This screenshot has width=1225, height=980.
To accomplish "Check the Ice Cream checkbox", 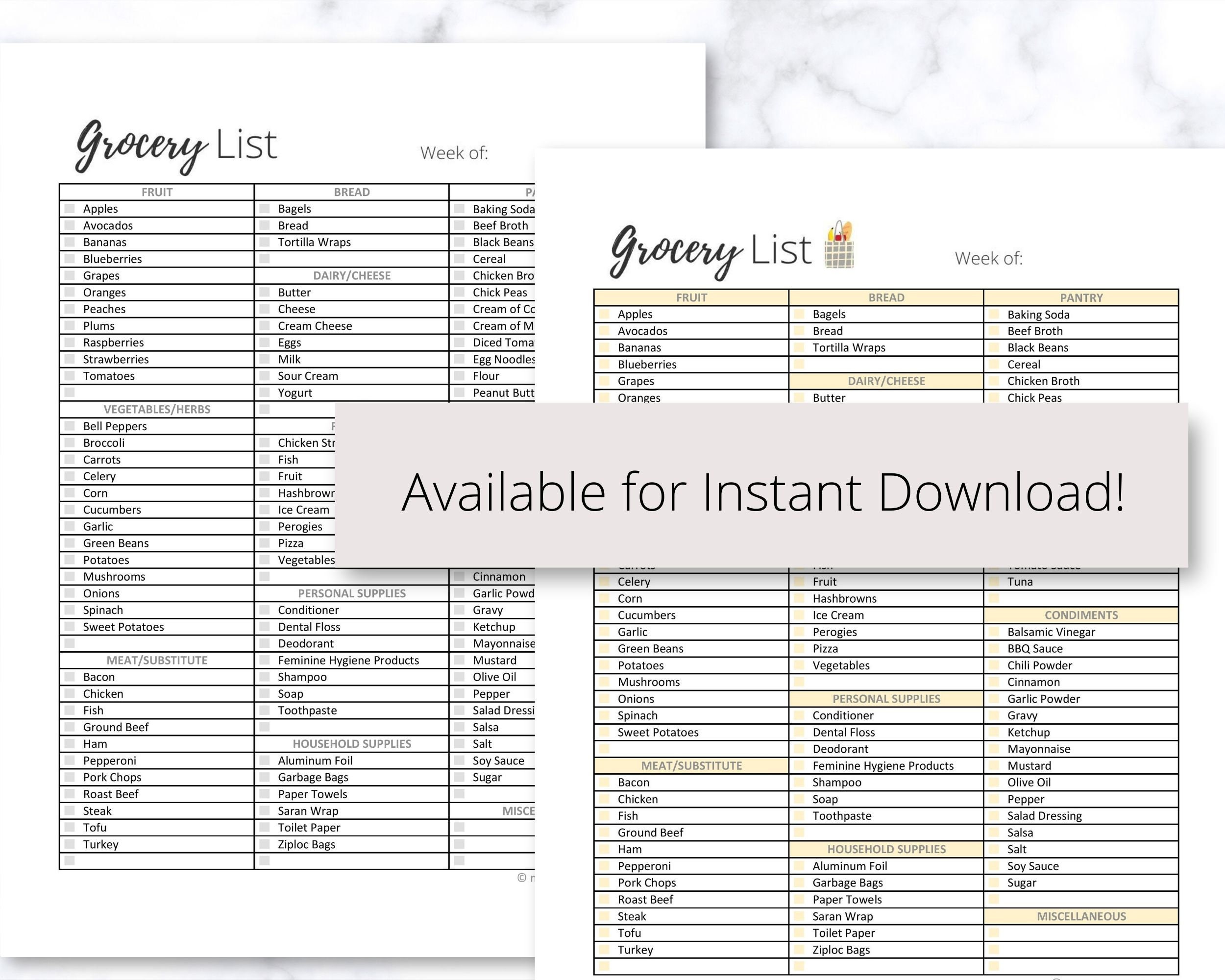I will click(x=799, y=614).
